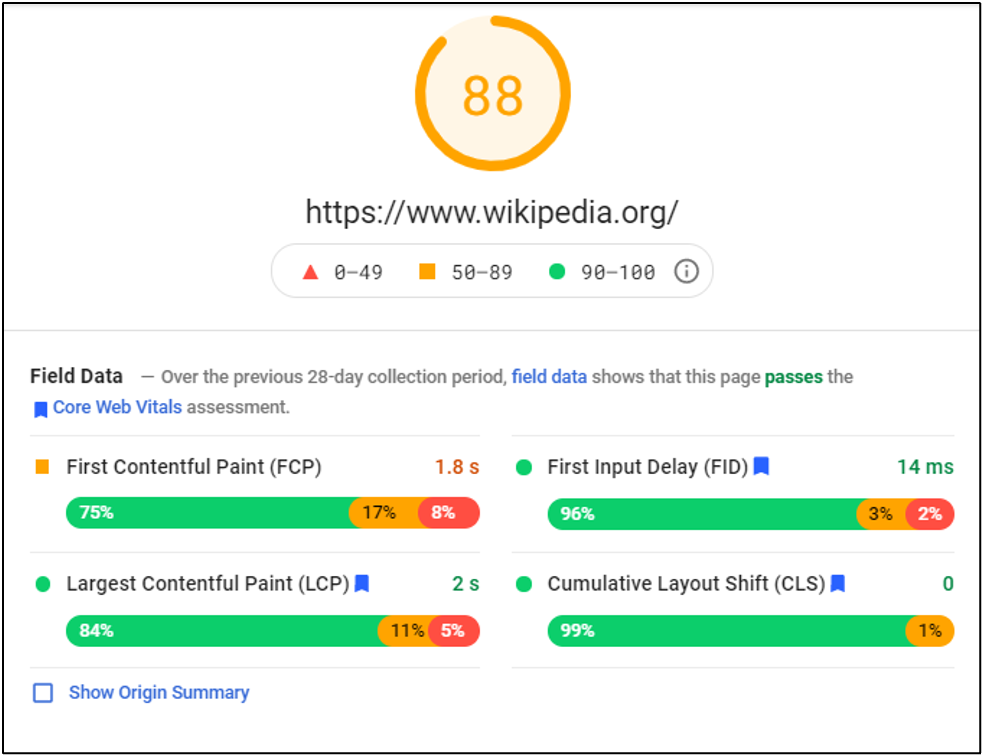
Task: Click the info icon beside score legend
Action: pos(686,271)
